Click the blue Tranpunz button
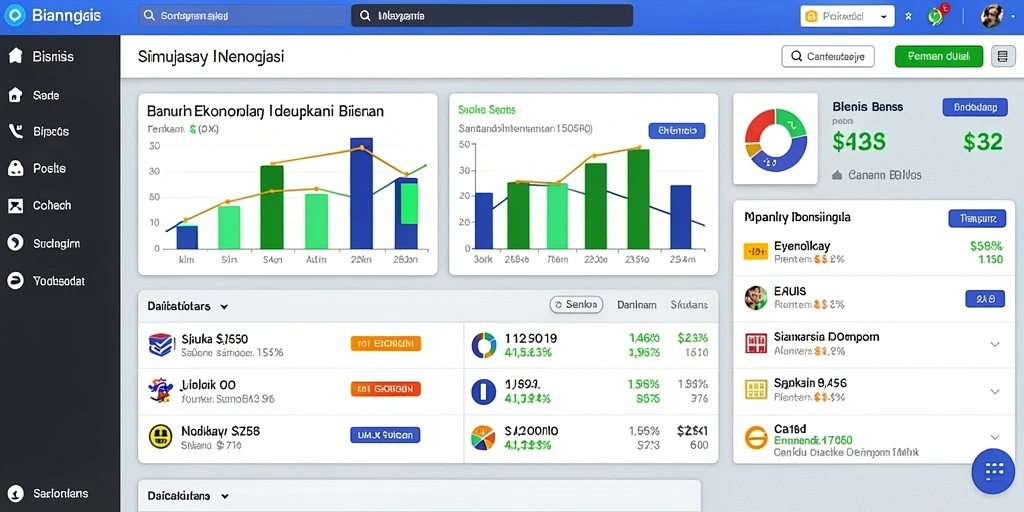1024x512 pixels. 977,218
